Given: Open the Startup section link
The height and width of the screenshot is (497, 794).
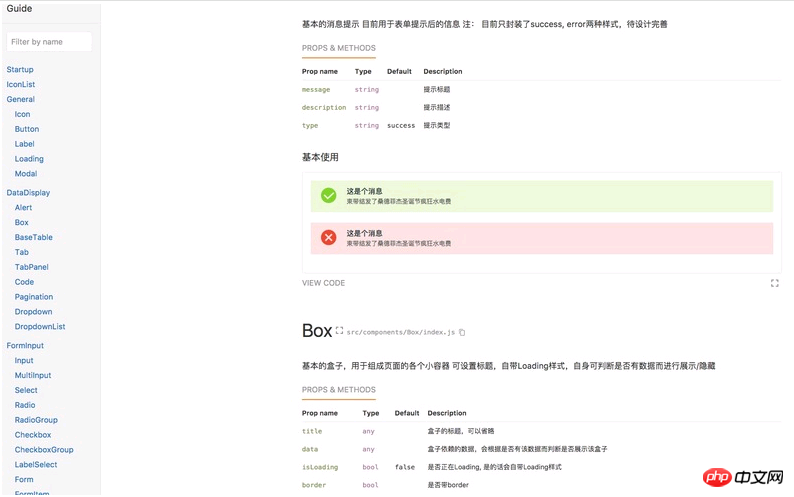Looking at the screenshot, I should click(20, 69).
